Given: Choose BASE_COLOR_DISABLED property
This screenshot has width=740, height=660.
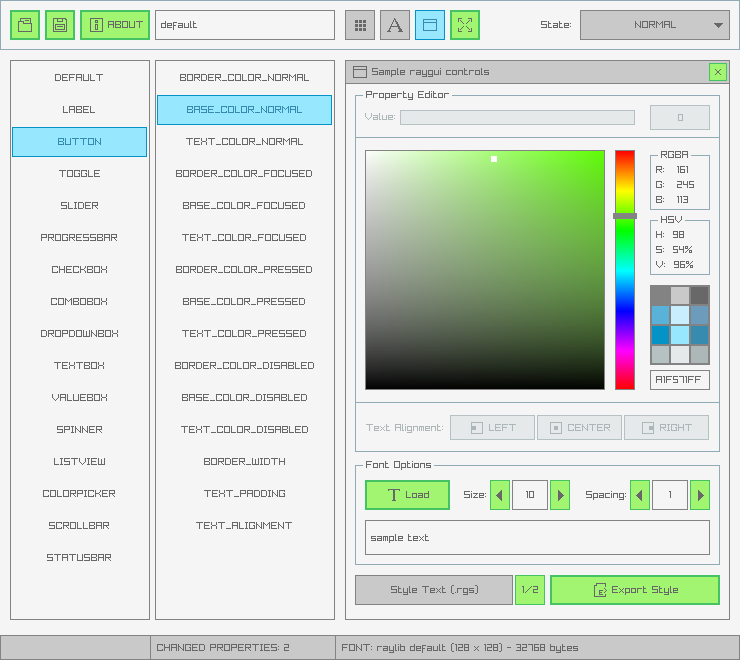Looking at the screenshot, I should click(244, 398).
